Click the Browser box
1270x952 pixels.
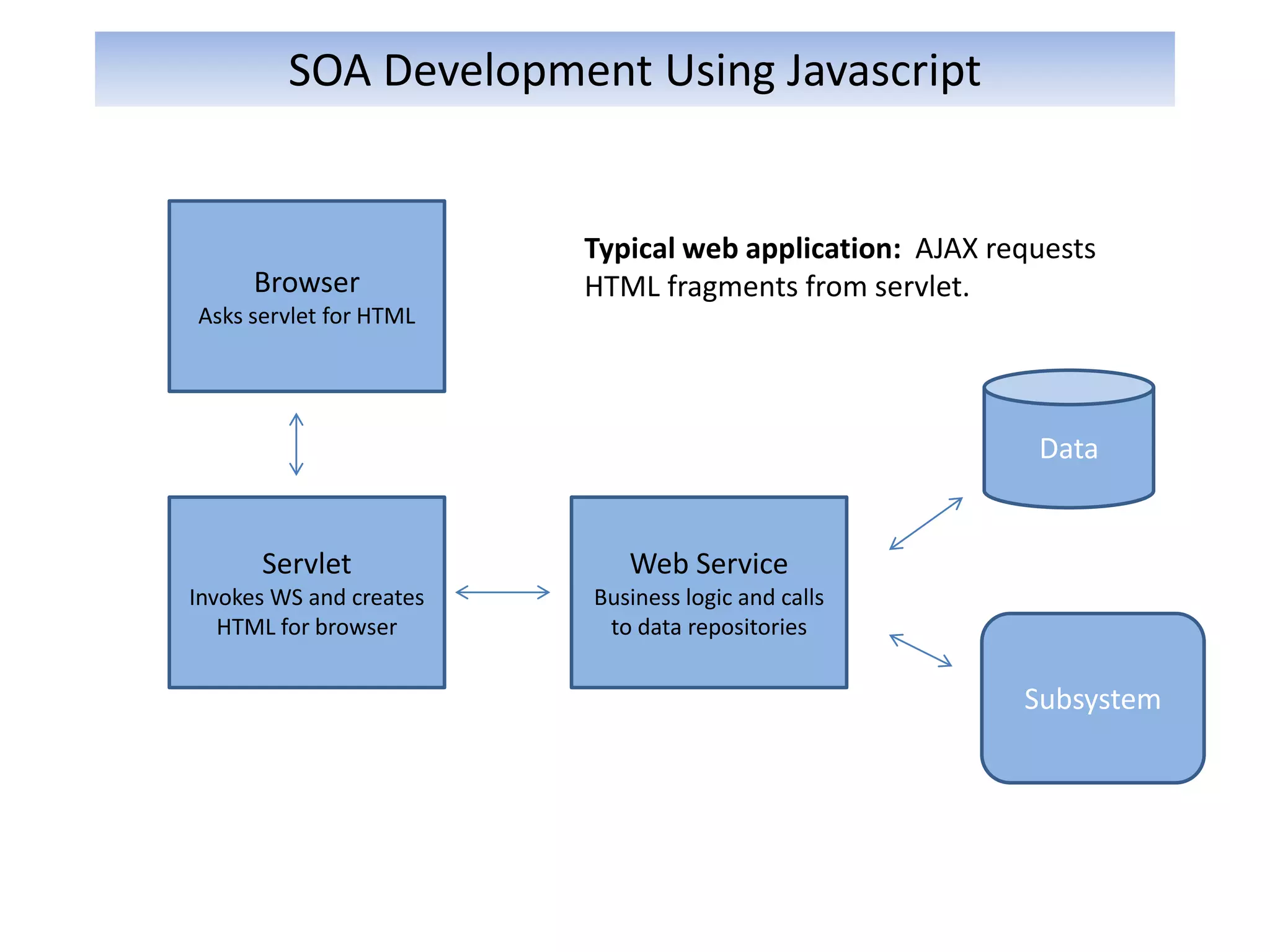[307, 296]
